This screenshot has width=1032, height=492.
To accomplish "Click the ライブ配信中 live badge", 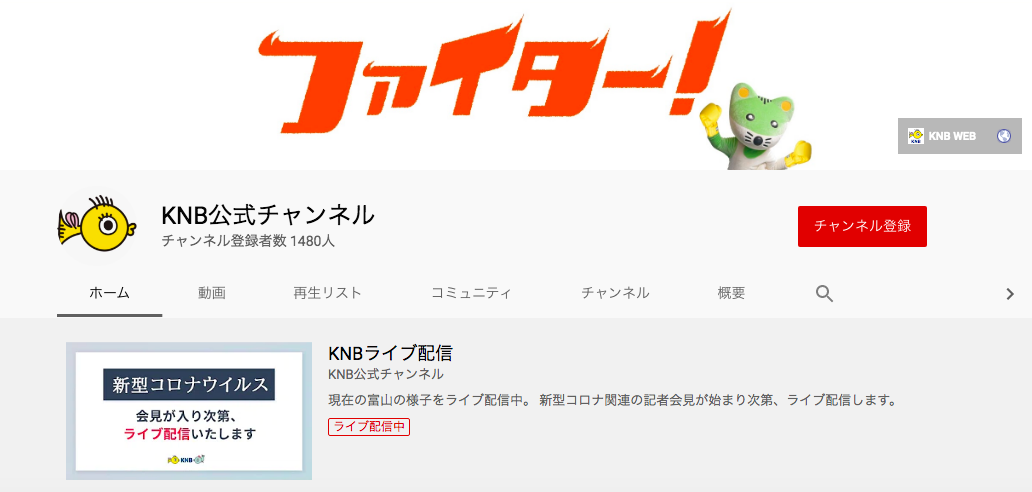I will pos(369,427).
